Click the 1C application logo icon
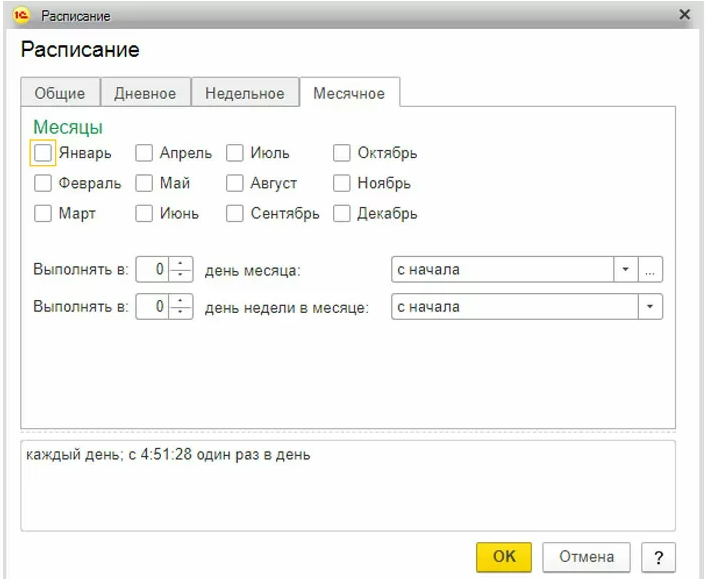This screenshot has height=582, width=706. click(x=22, y=16)
